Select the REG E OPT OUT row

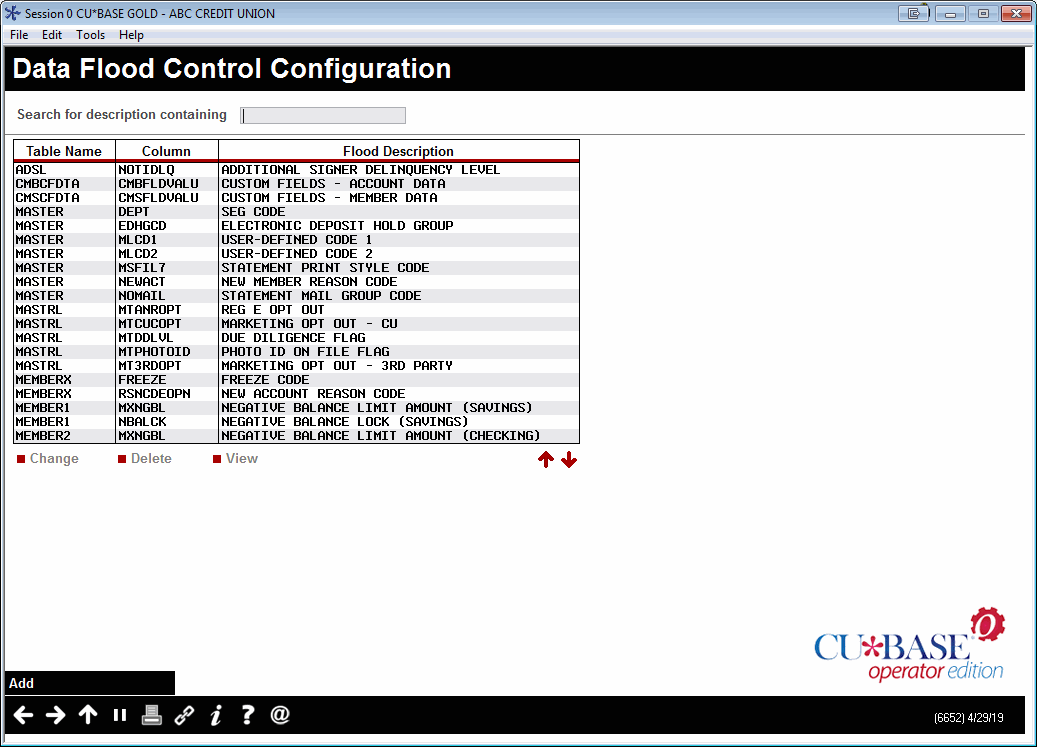(296, 310)
